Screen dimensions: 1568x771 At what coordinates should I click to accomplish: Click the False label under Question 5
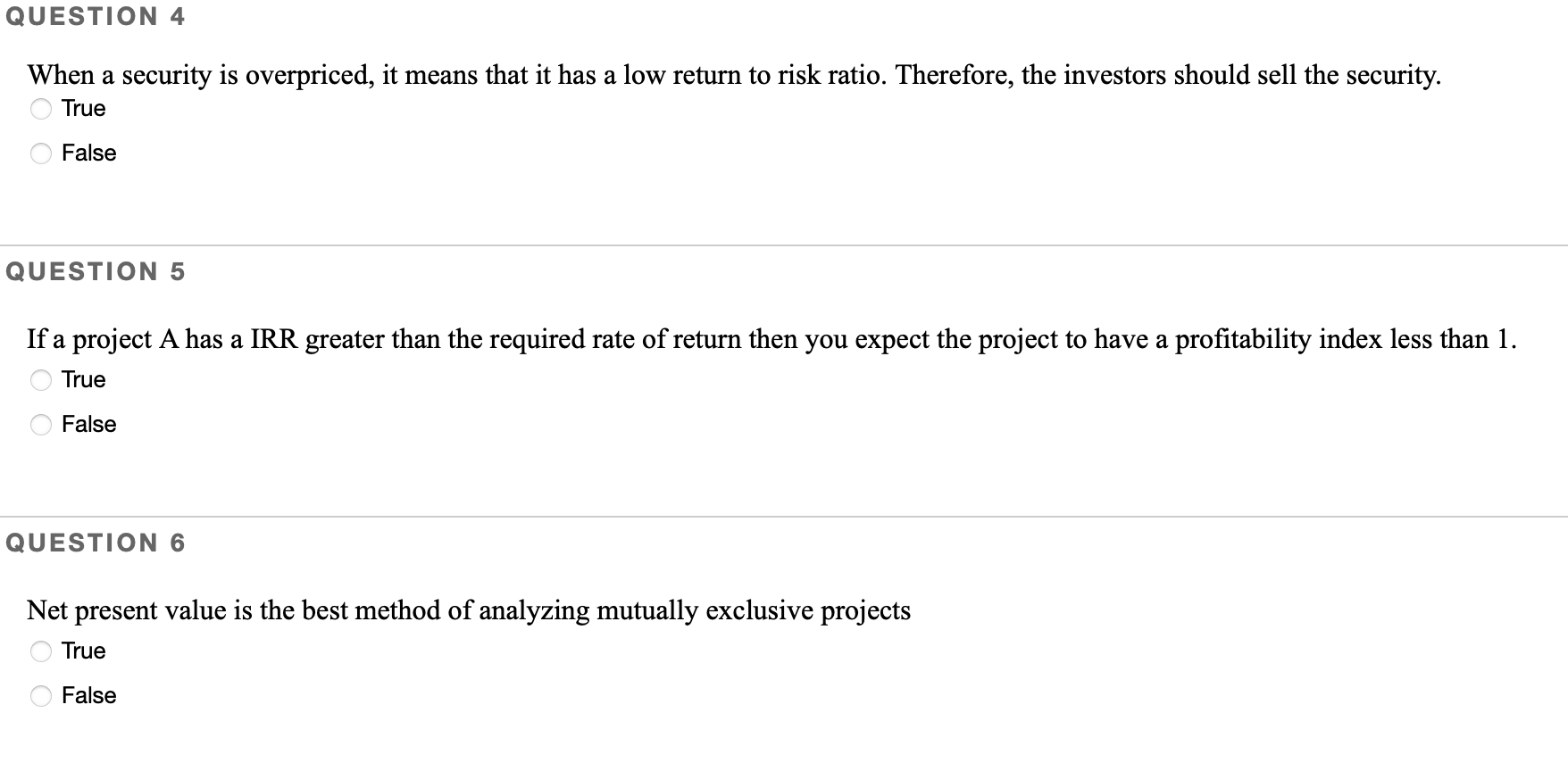pos(88,425)
